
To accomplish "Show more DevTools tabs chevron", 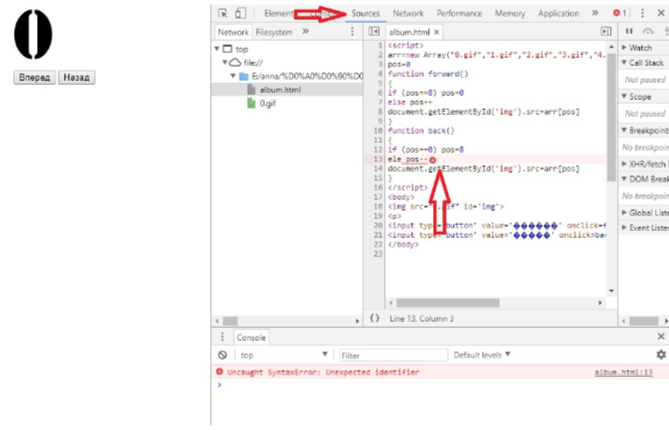I will click(x=595, y=13).
